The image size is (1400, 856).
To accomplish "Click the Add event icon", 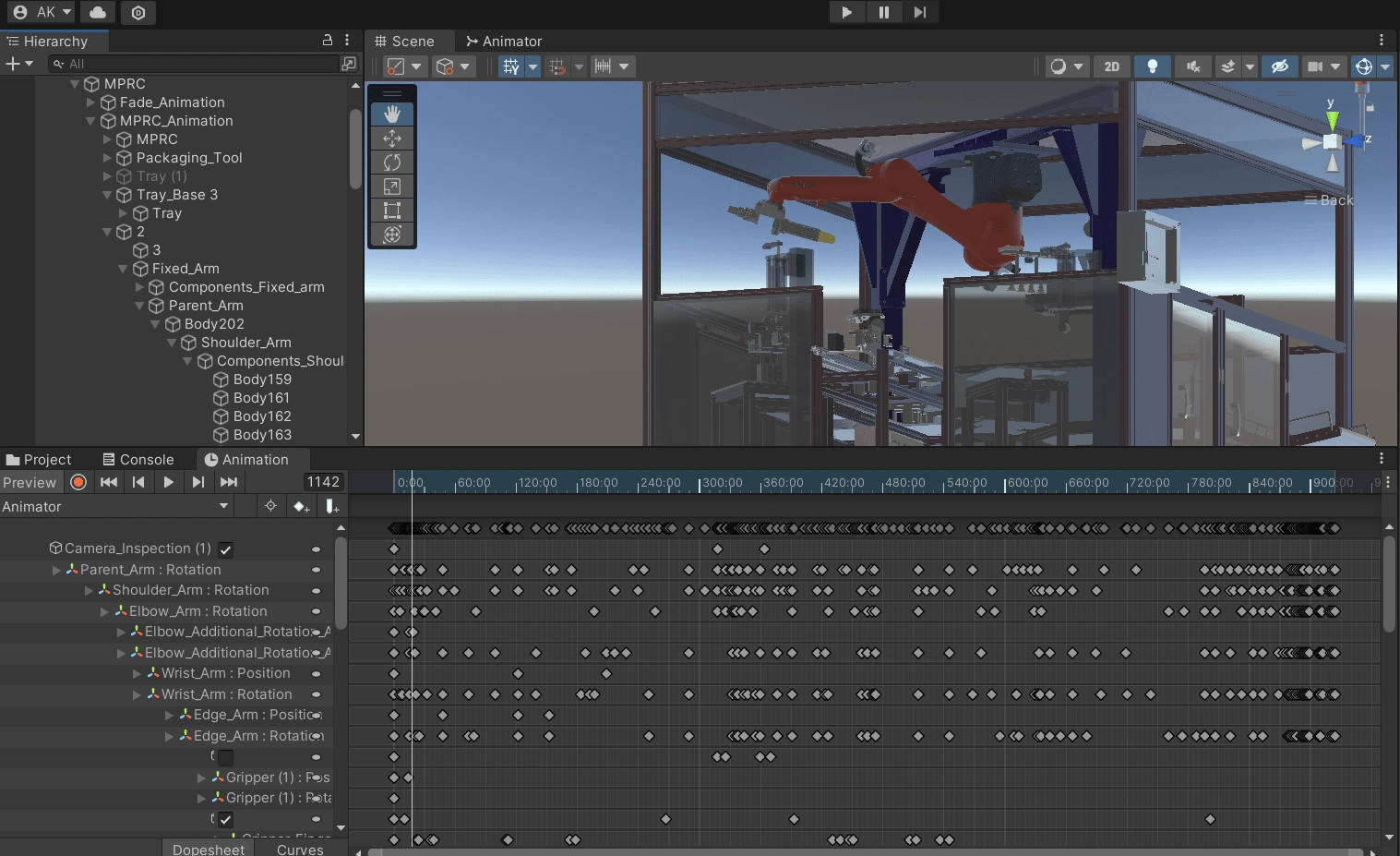I will coord(332,506).
